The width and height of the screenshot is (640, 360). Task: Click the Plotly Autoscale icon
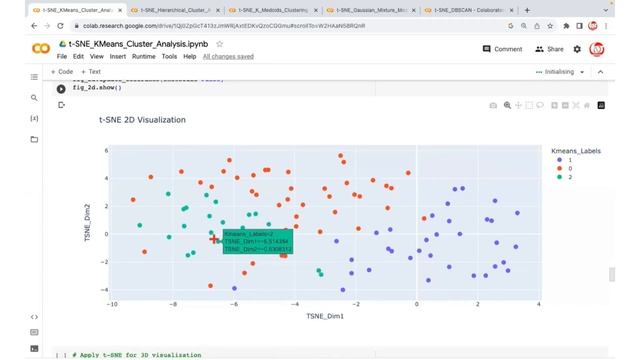(x=576, y=105)
